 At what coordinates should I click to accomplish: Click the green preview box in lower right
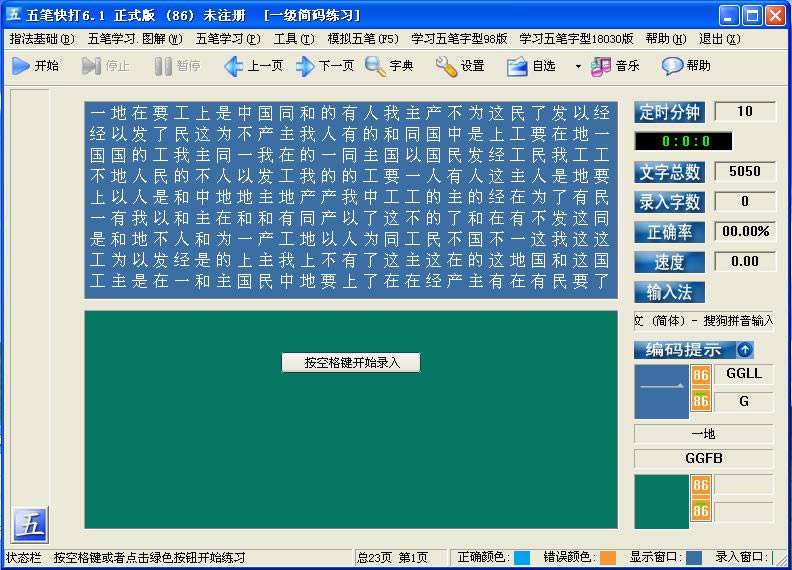(x=662, y=502)
